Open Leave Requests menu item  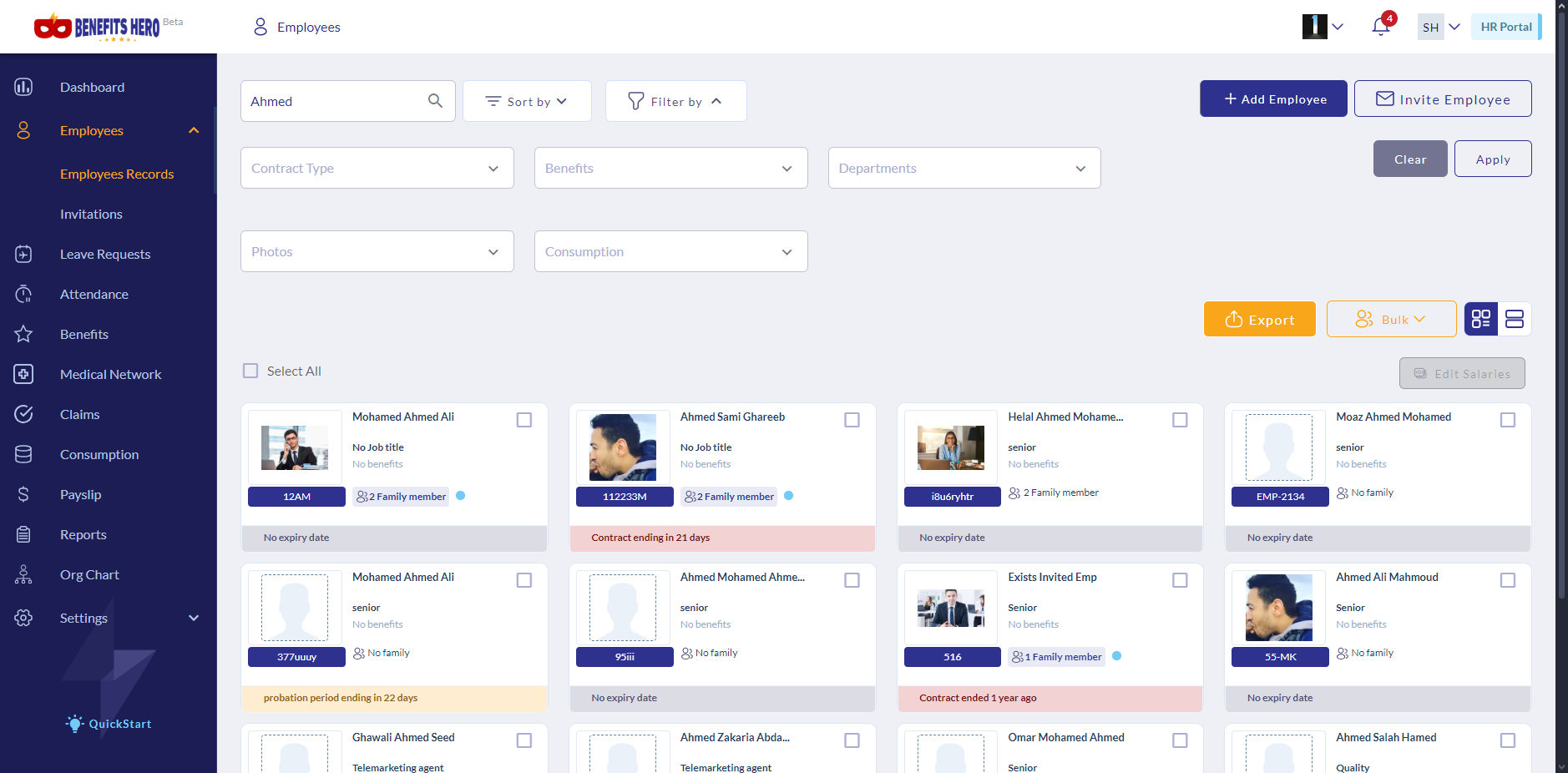[x=105, y=254]
